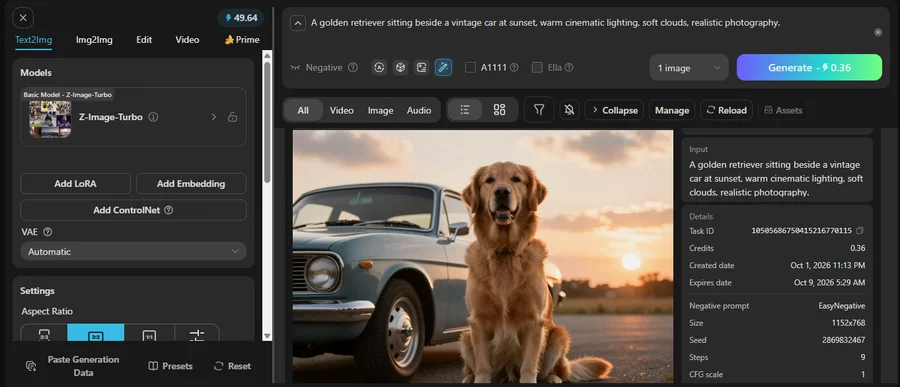Show help for Ella
Screen dimensions: 900x387
tap(569, 67)
